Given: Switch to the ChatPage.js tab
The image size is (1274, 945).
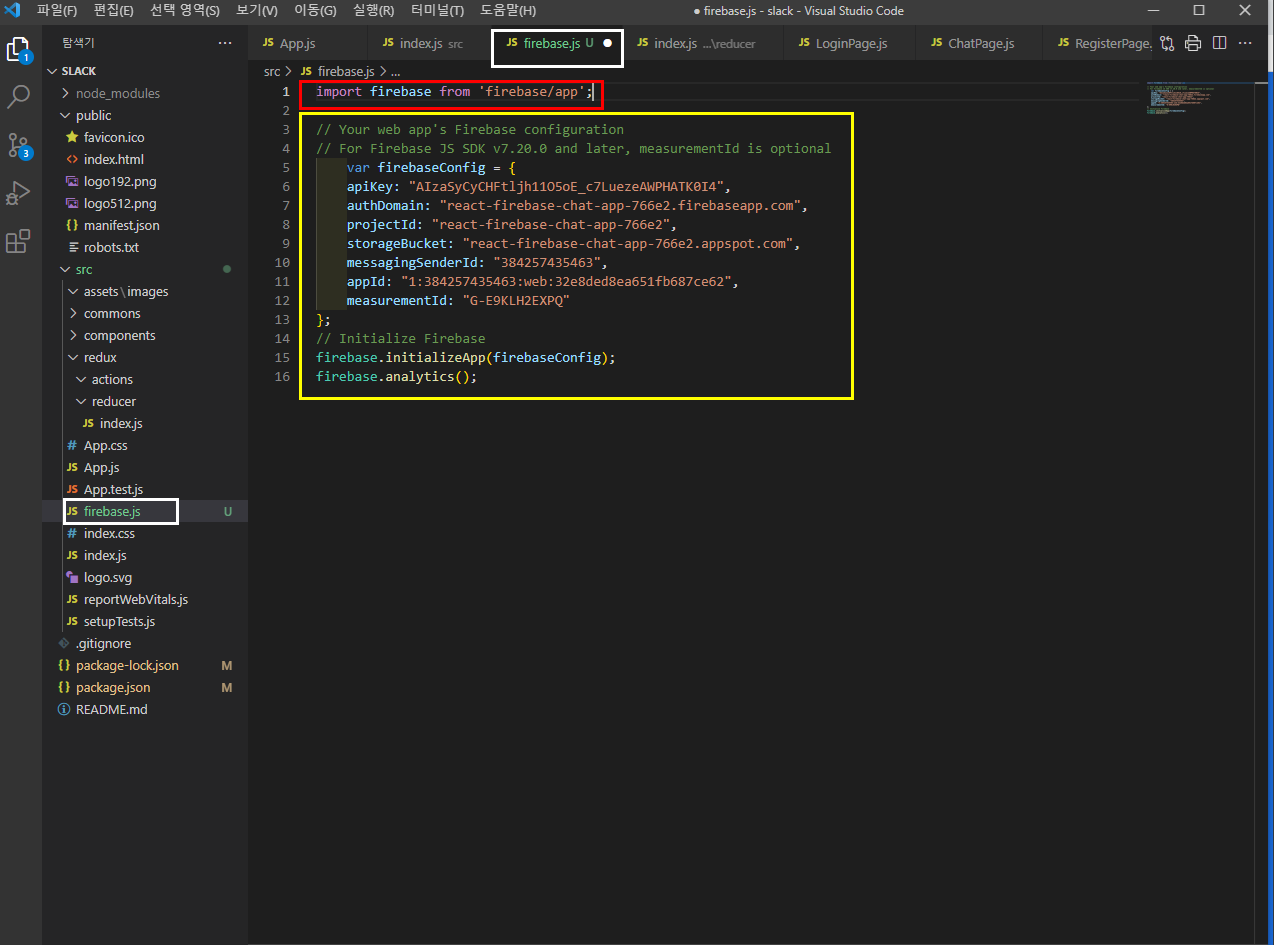Looking at the screenshot, I should point(980,43).
